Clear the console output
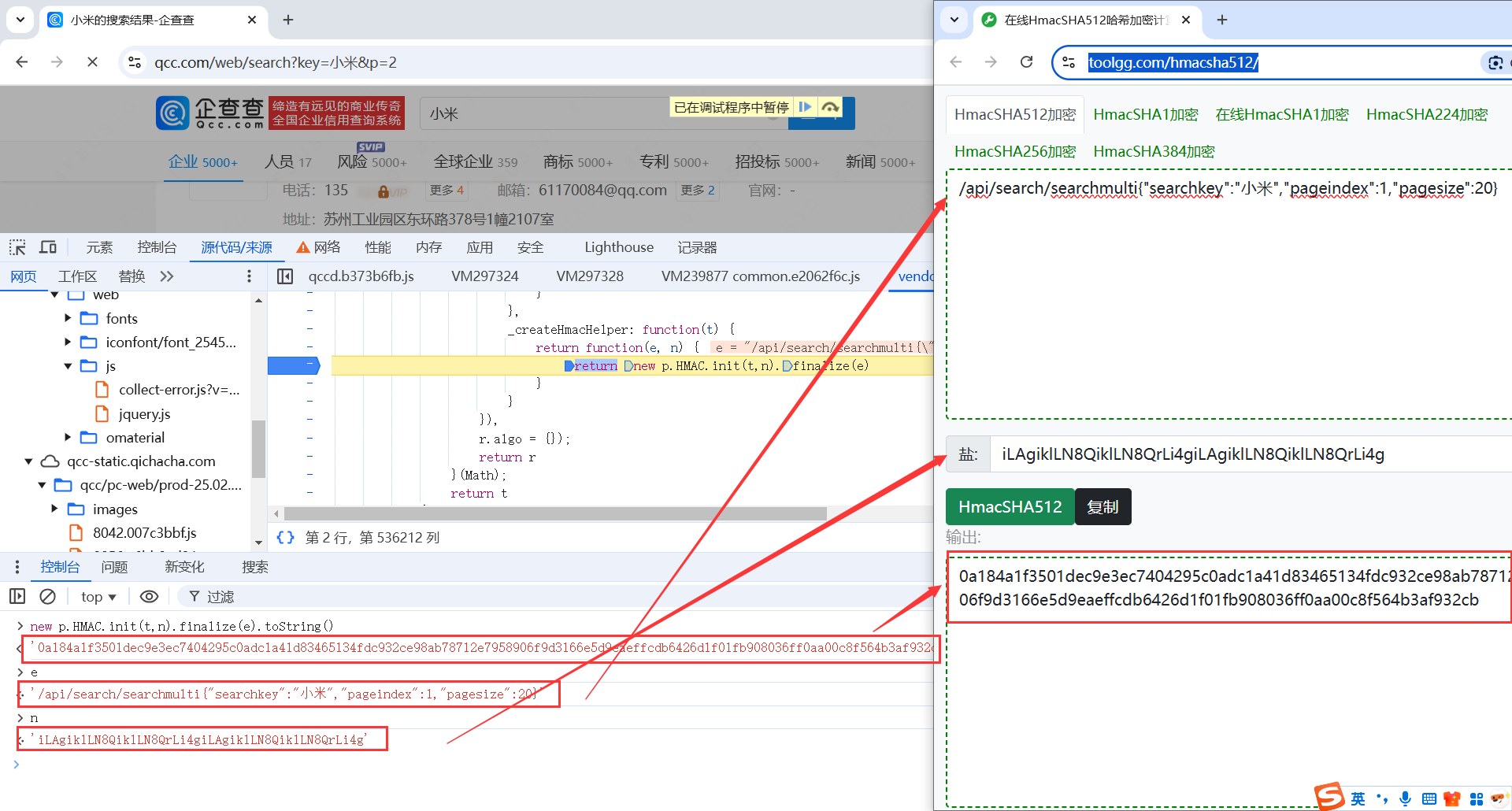 point(47,597)
